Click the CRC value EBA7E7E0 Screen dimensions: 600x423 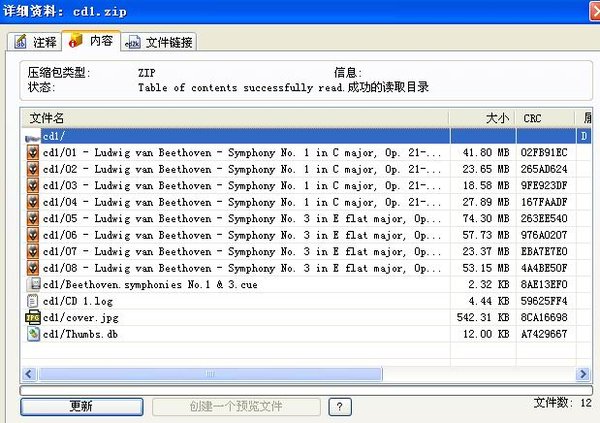[544, 252]
